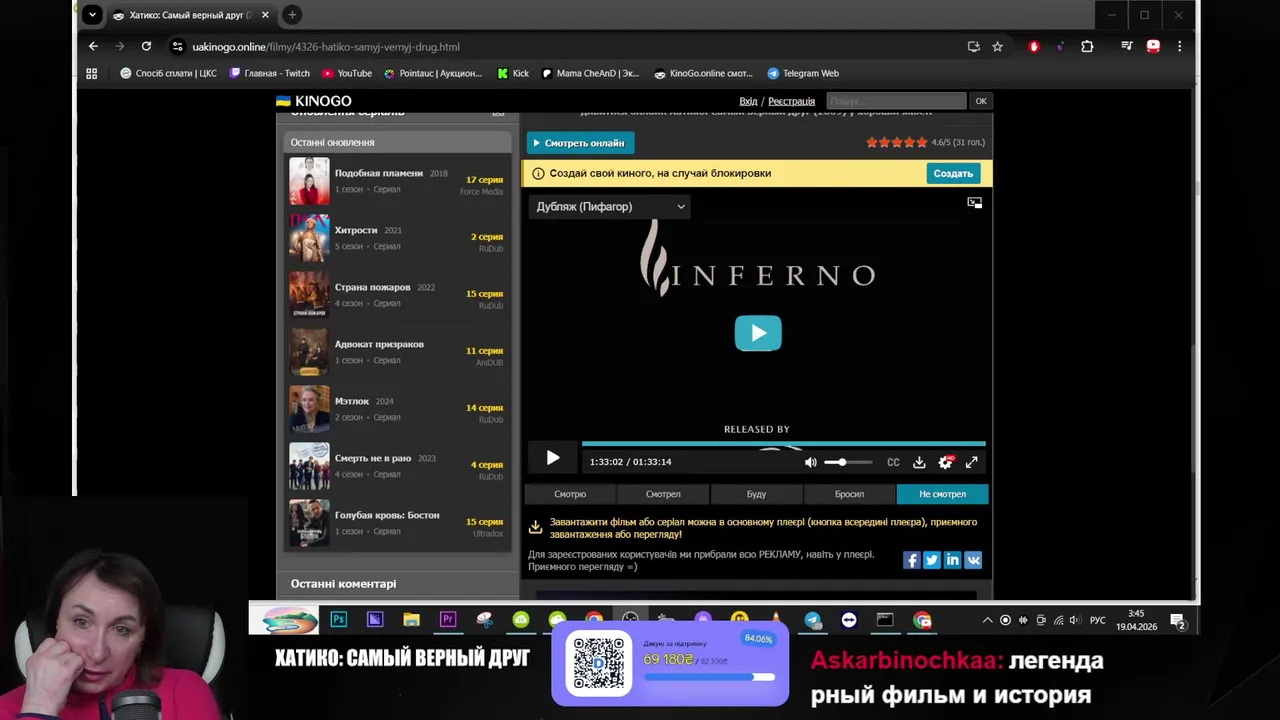Open the Главная - Twitch bookmark
Image resolution: width=1280 pixels, height=720 pixels.
click(270, 73)
